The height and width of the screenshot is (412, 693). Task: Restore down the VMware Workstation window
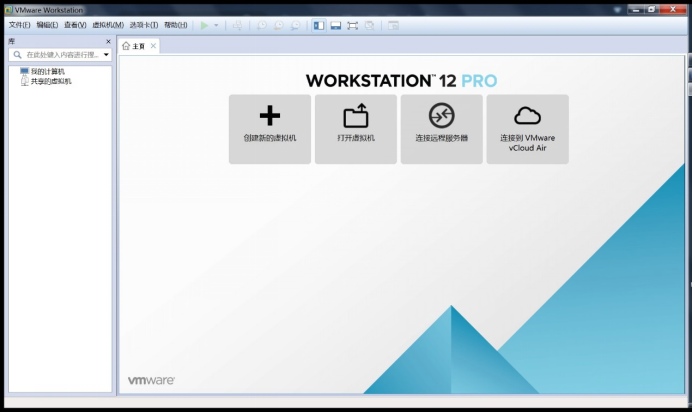tap(652, 9)
